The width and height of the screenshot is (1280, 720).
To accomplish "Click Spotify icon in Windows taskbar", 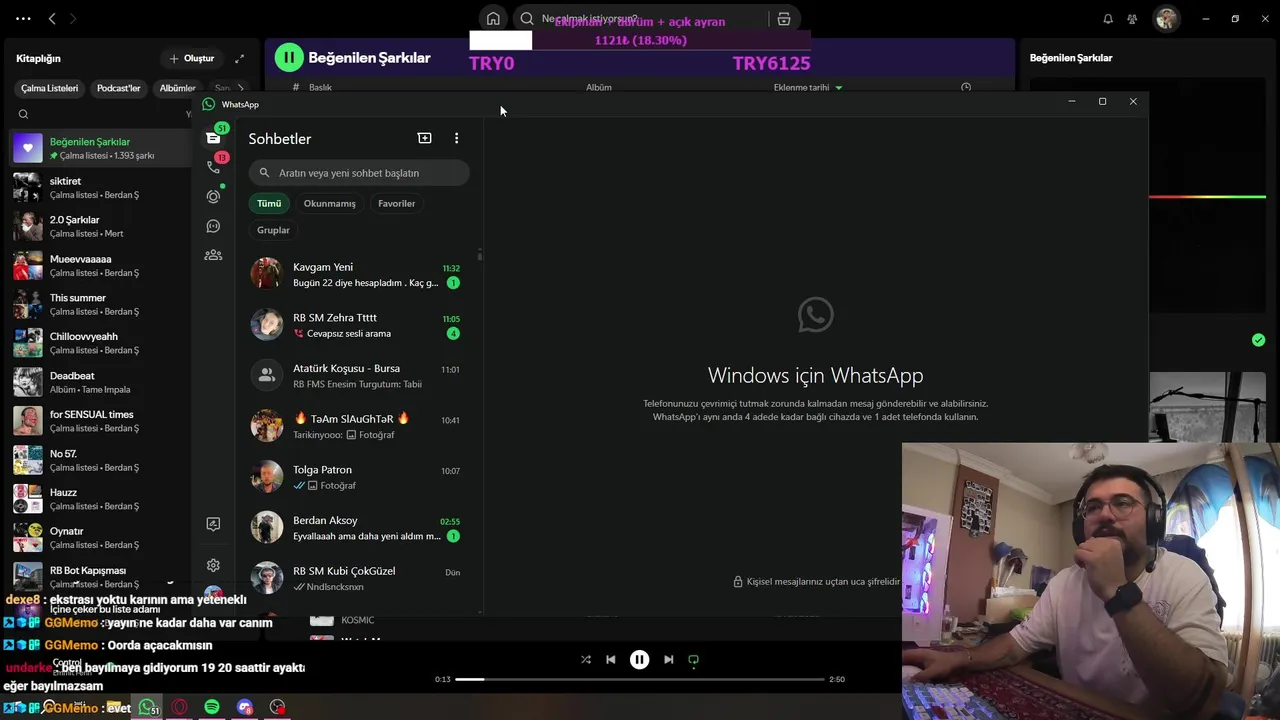I will point(212,707).
